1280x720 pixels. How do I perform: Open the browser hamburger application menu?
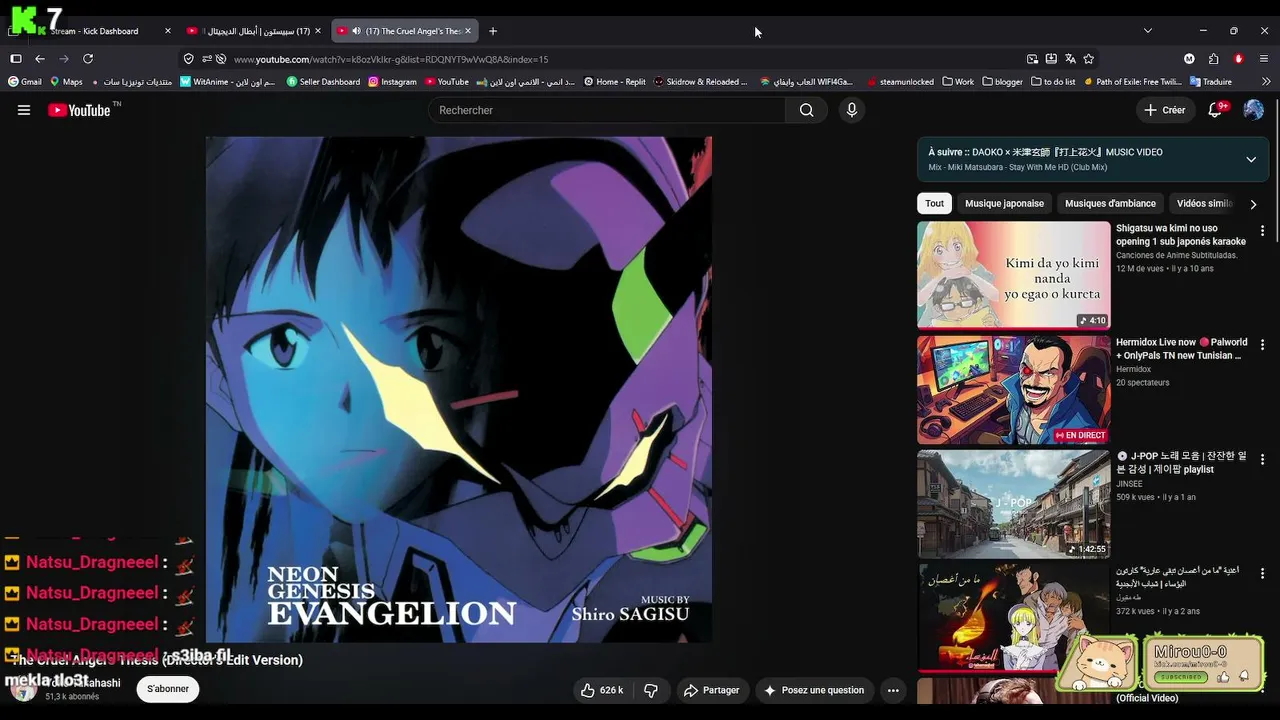[x=1264, y=59]
